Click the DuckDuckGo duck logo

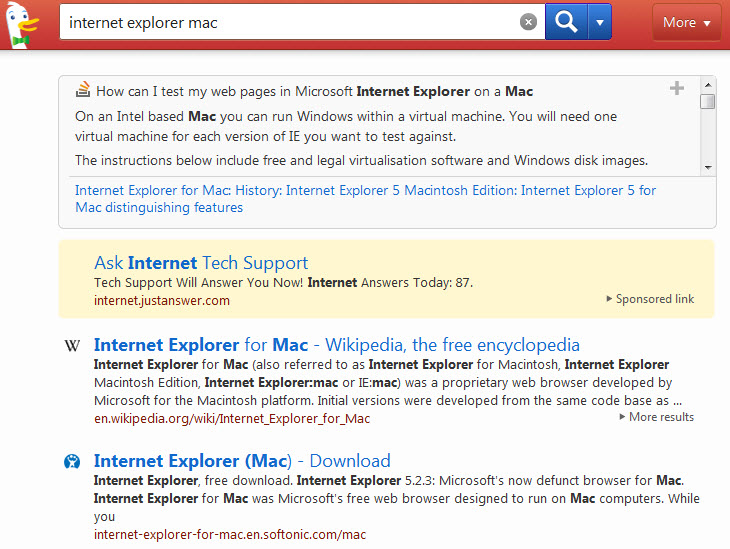(24, 23)
